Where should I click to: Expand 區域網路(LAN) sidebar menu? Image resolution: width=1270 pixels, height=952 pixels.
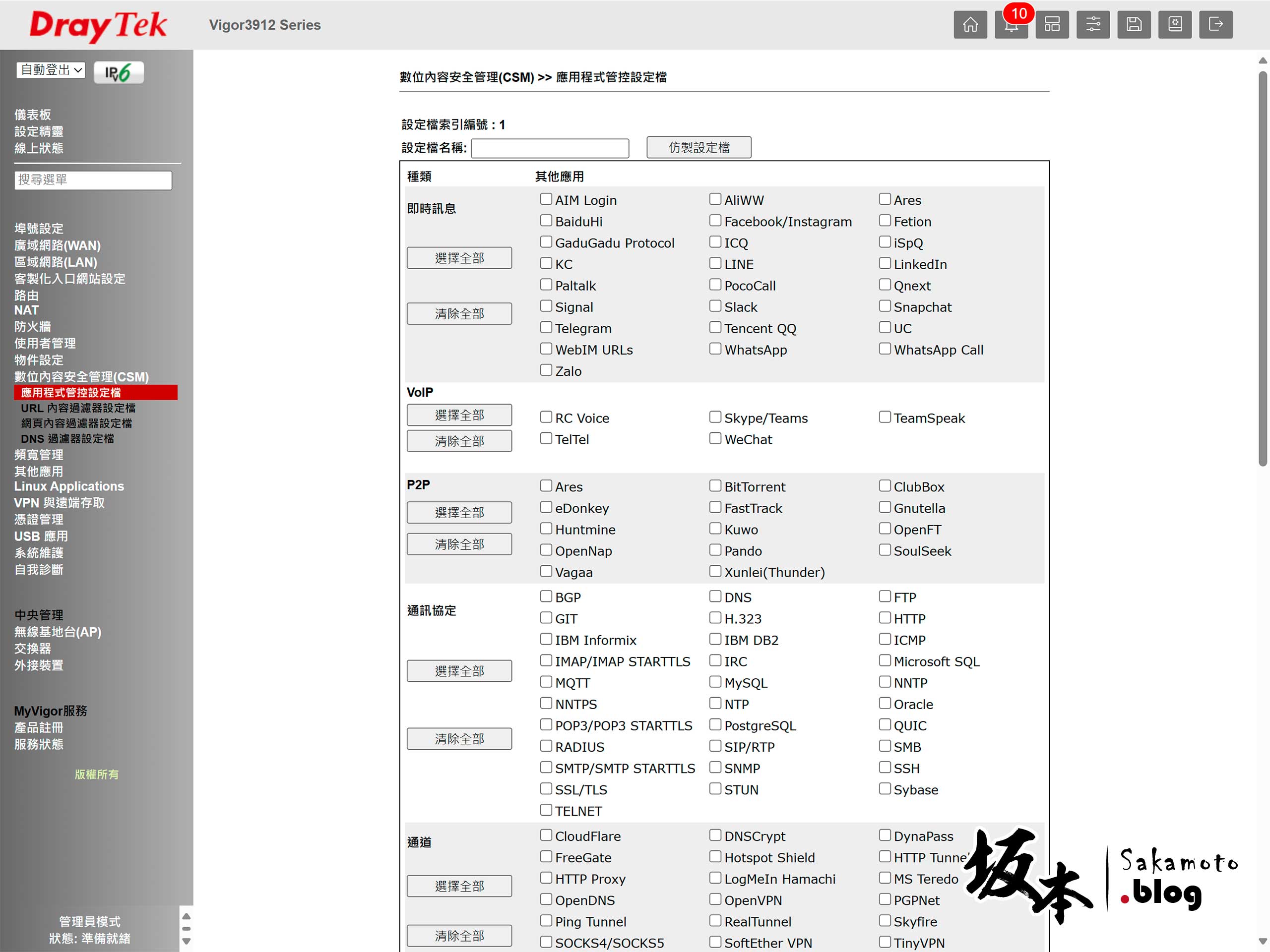[x=56, y=262]
